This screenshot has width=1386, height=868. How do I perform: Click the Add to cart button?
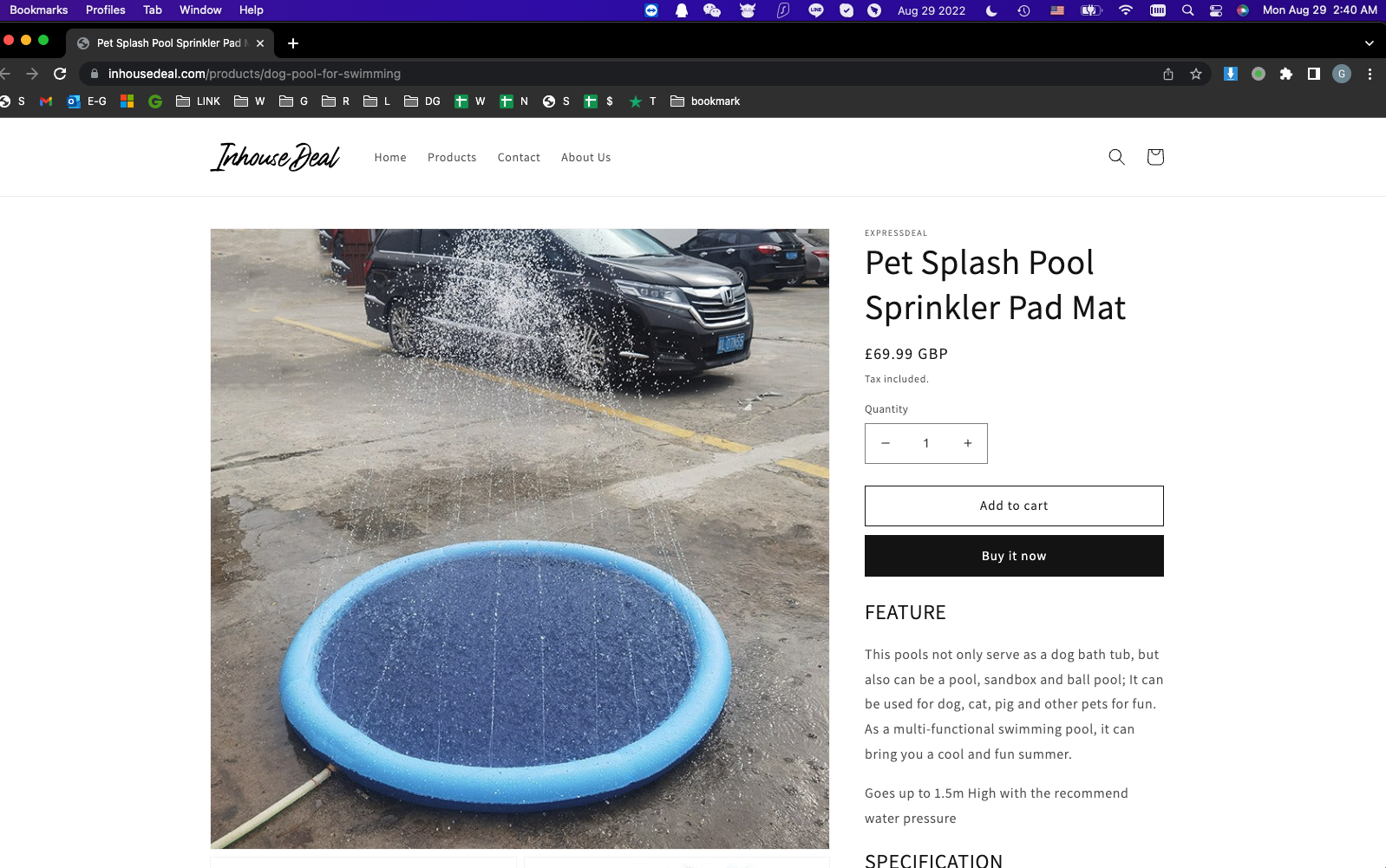tap(1014, 506)
